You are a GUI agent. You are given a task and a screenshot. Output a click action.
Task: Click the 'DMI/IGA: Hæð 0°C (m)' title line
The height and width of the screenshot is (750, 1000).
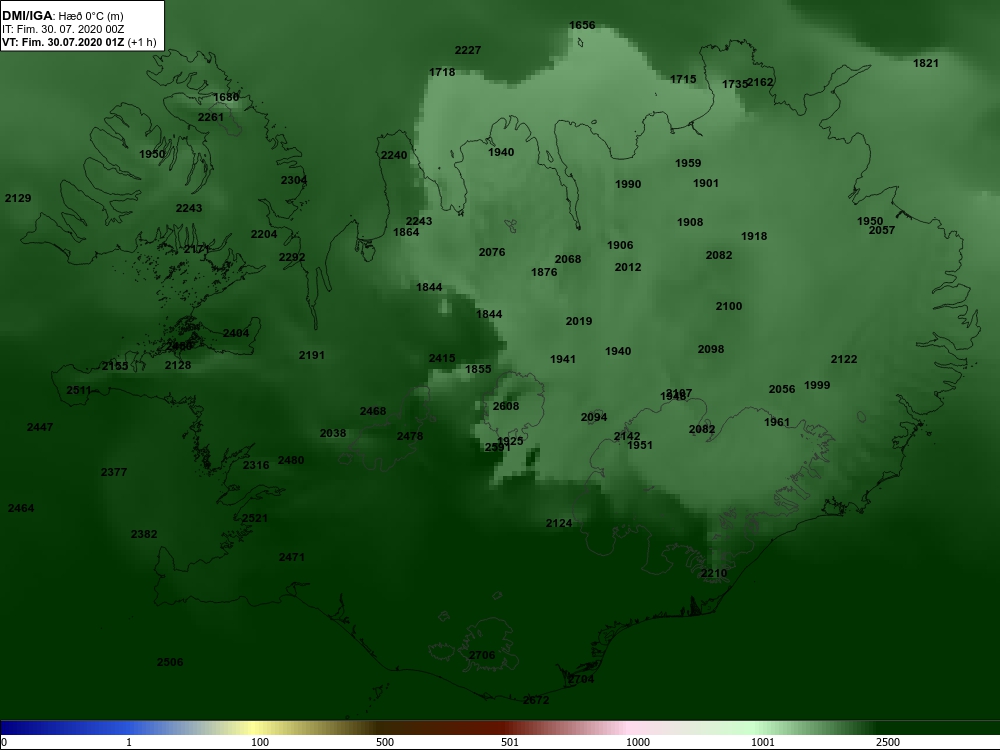[62, 16]
